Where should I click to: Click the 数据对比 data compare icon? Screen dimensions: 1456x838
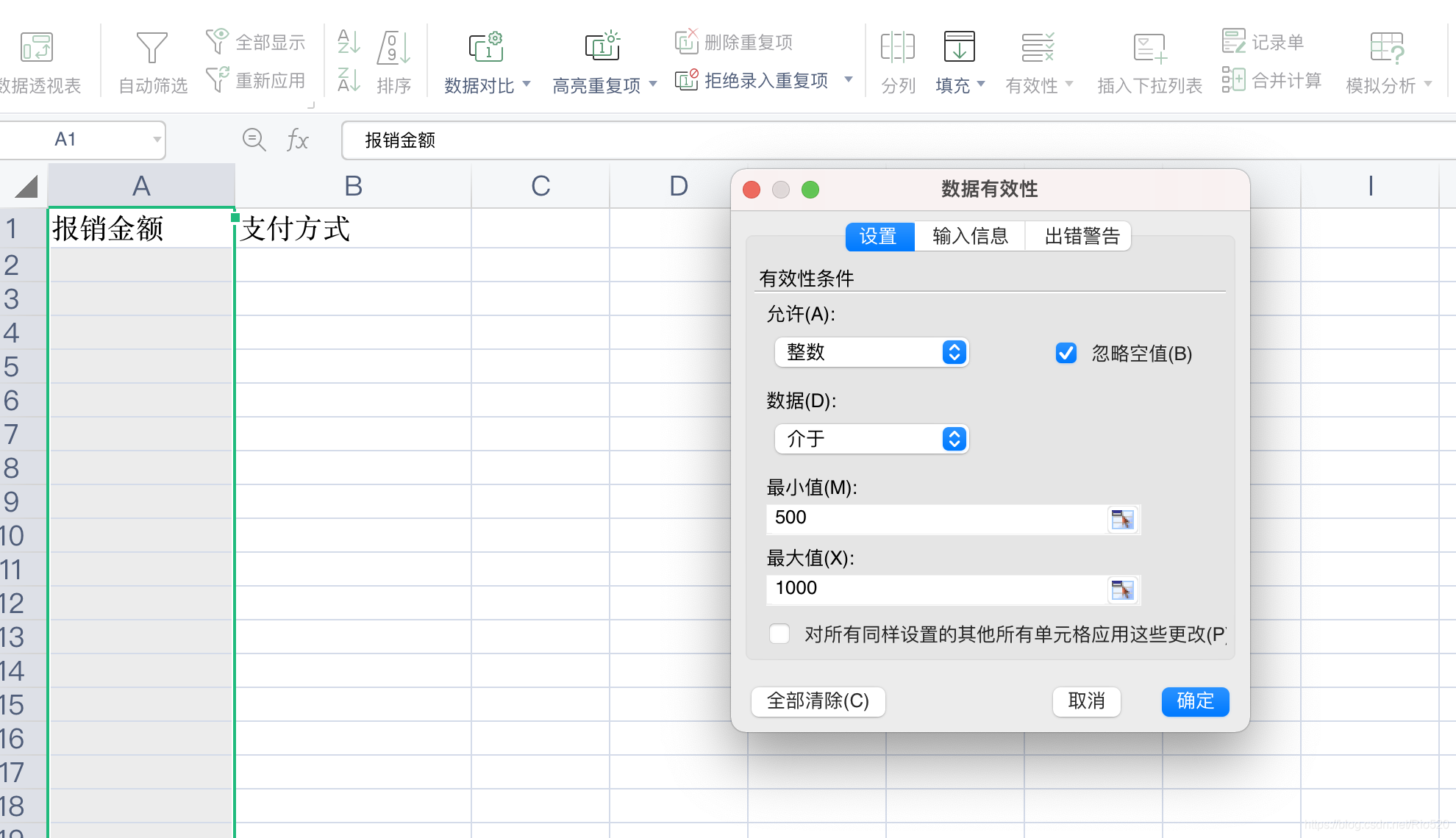tap(486, 47)
